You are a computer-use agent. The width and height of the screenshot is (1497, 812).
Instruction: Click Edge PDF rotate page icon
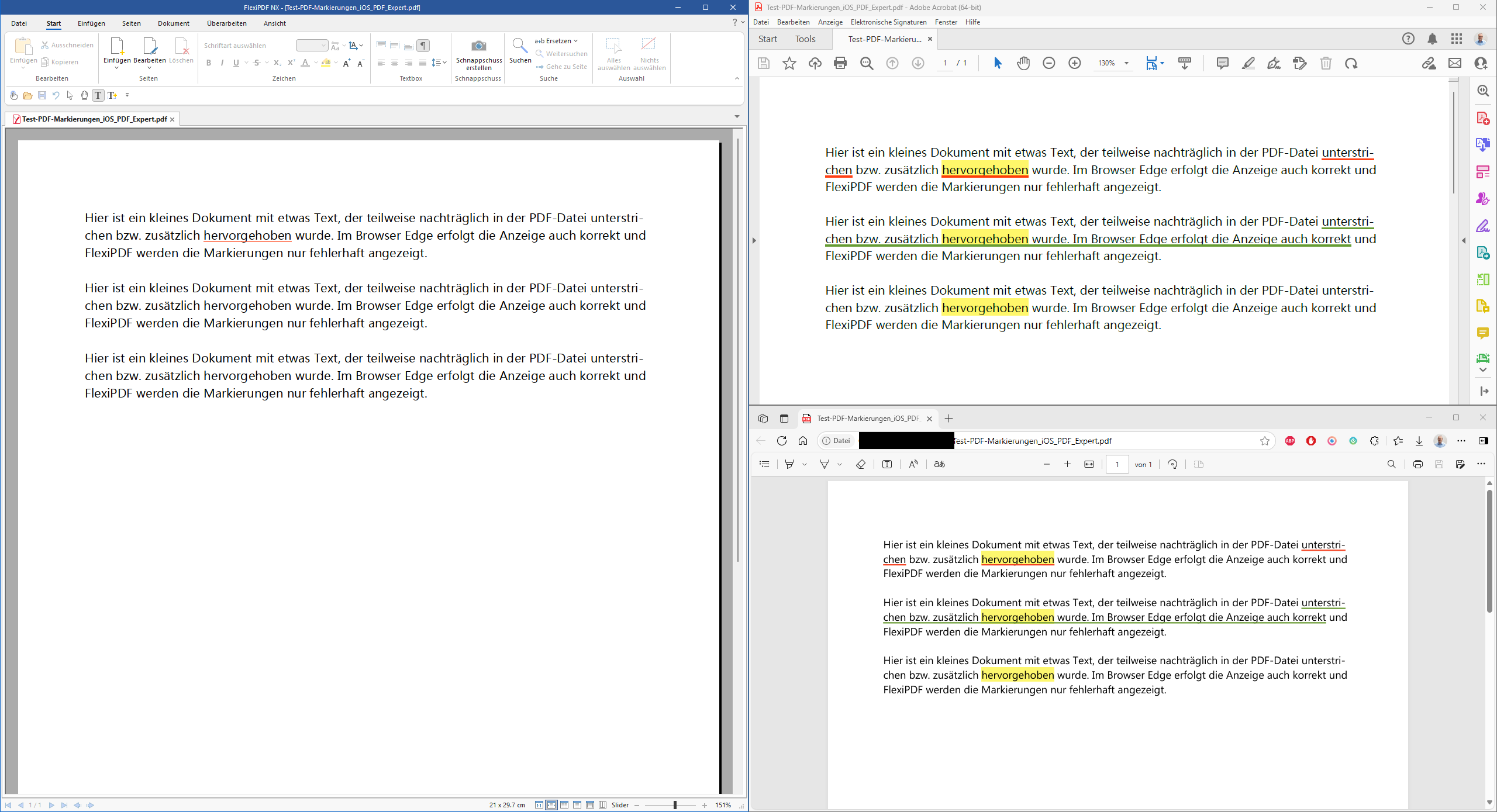pos(1172,464)
